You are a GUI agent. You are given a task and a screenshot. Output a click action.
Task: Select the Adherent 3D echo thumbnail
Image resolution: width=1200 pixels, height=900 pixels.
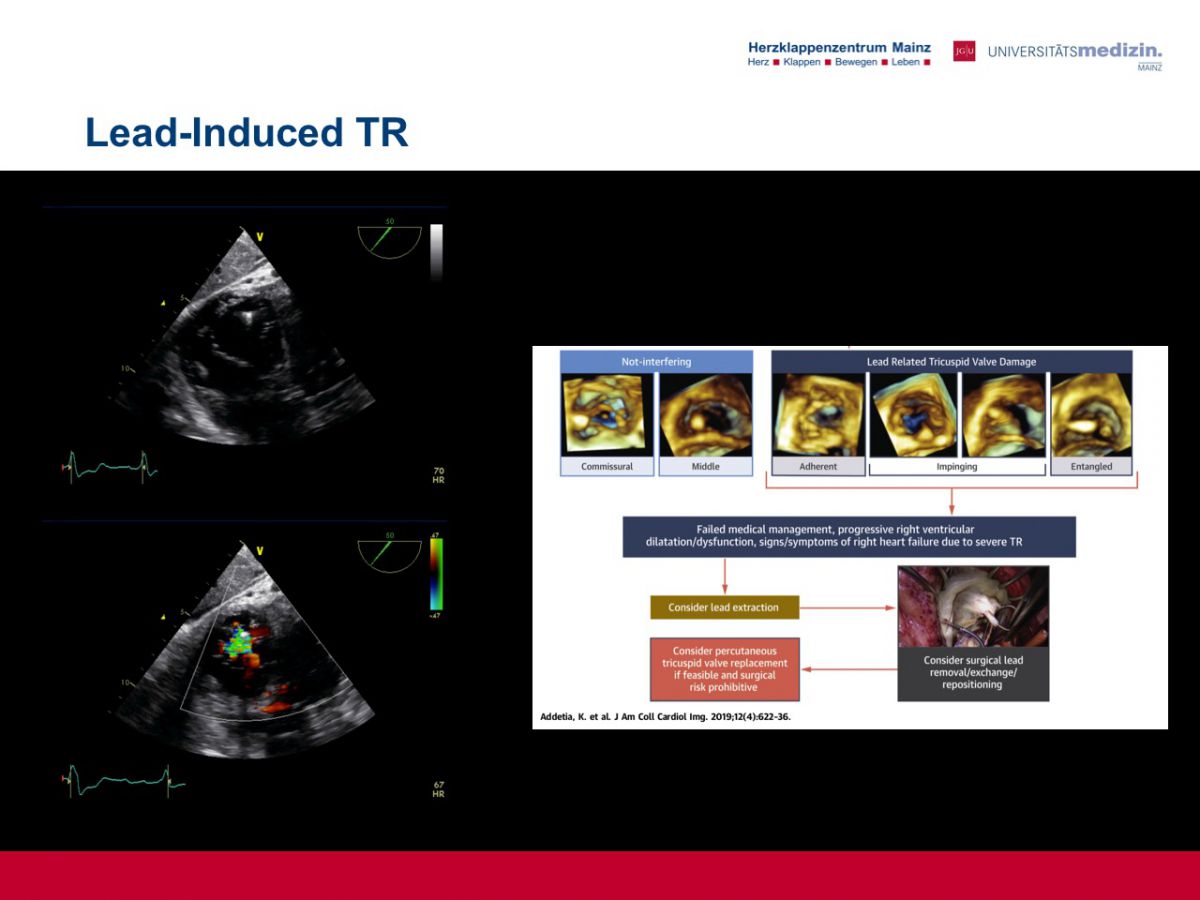tap(818, 415)
